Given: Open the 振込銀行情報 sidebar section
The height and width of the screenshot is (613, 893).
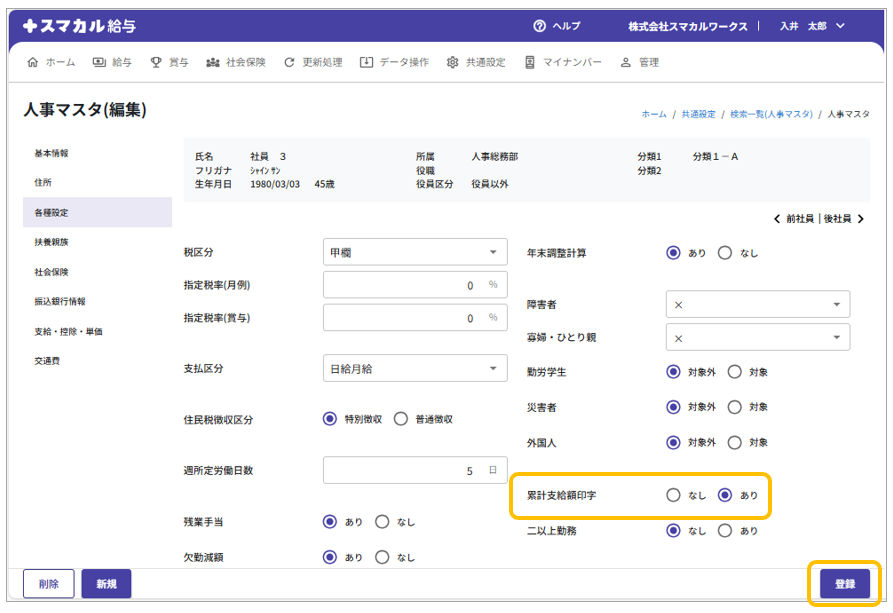Looking at the screenshot, I should 60,301.
